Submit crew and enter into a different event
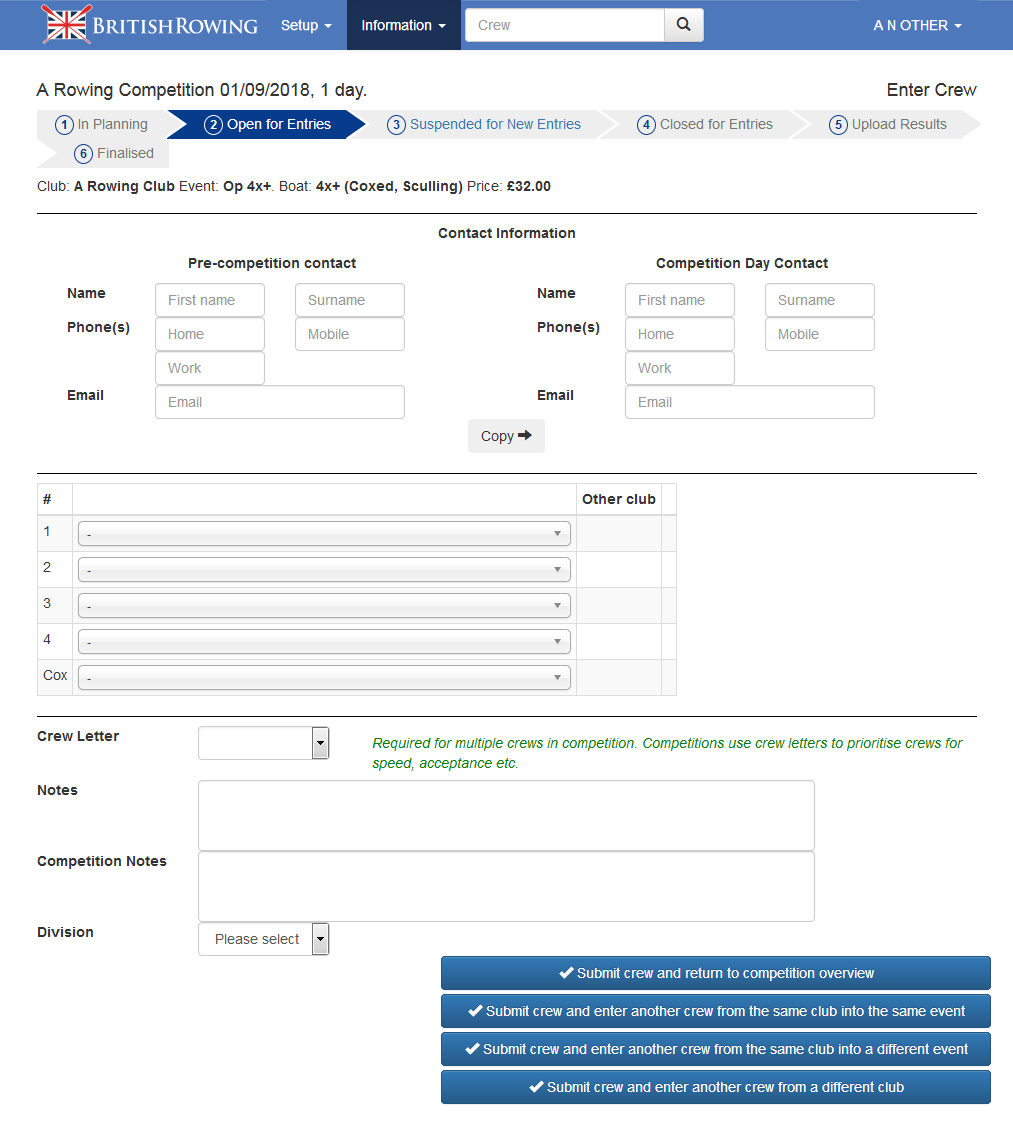The height and width of the screenshot is (1140, 1013). pyautogui.click(x=715, y=1049)
